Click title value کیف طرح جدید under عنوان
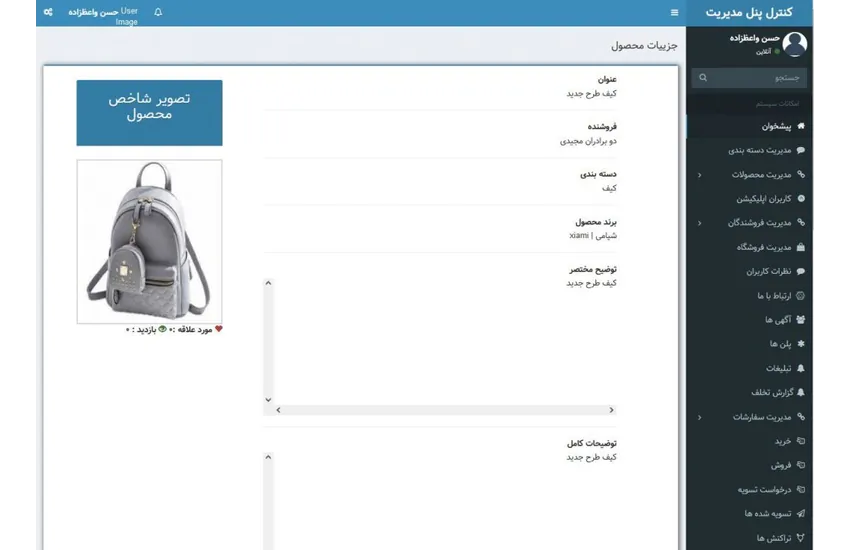Screen dimensions: 850x550 tap(591, 93)
